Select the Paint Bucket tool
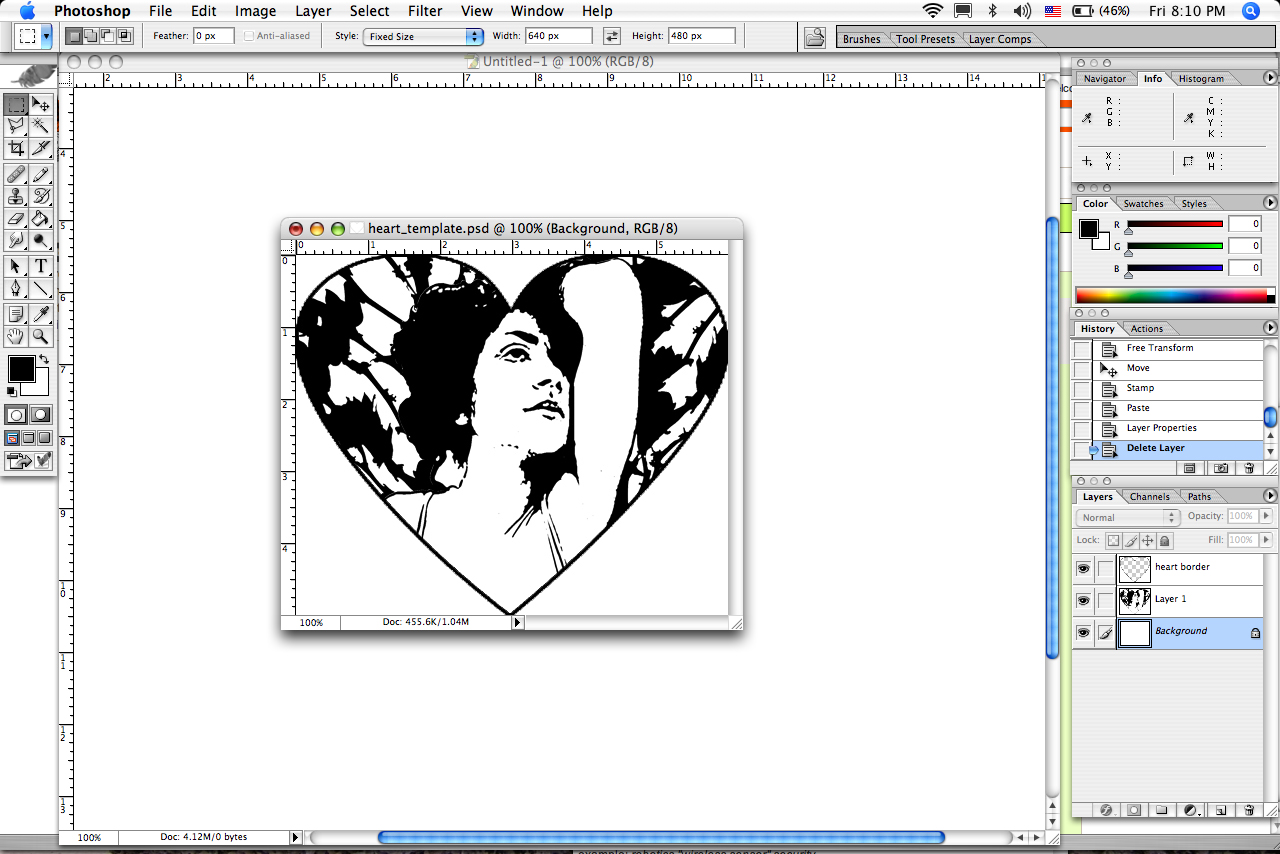 coord(41,218)
